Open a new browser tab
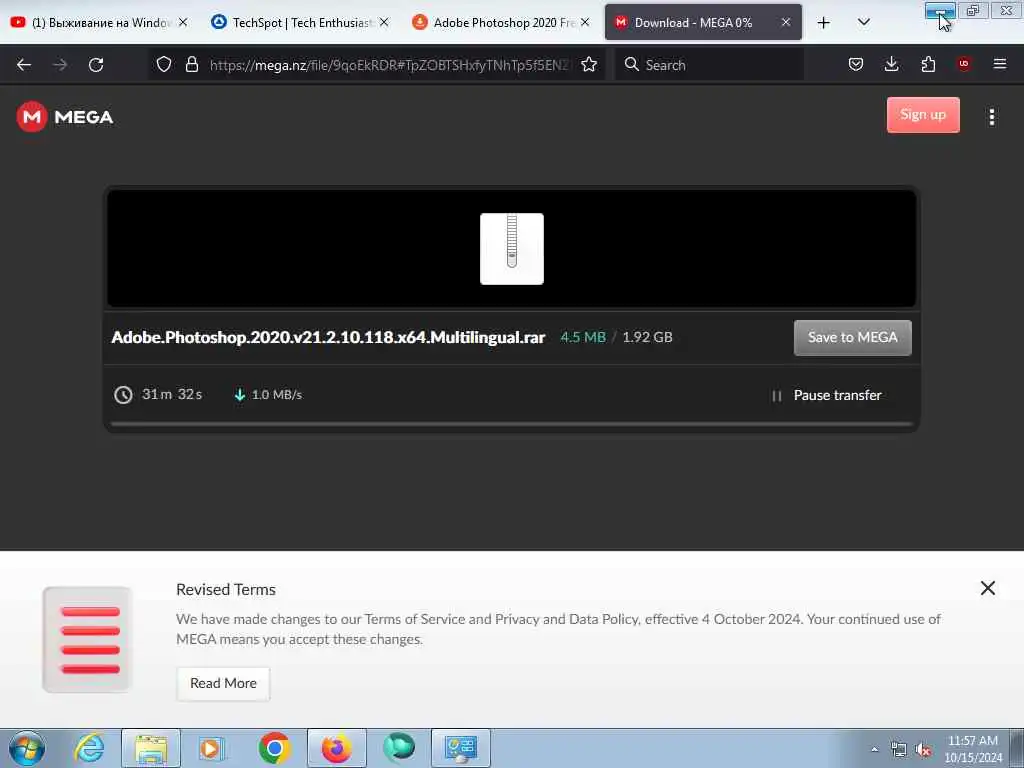This screenshot has height=768, width=1024. 824,22
